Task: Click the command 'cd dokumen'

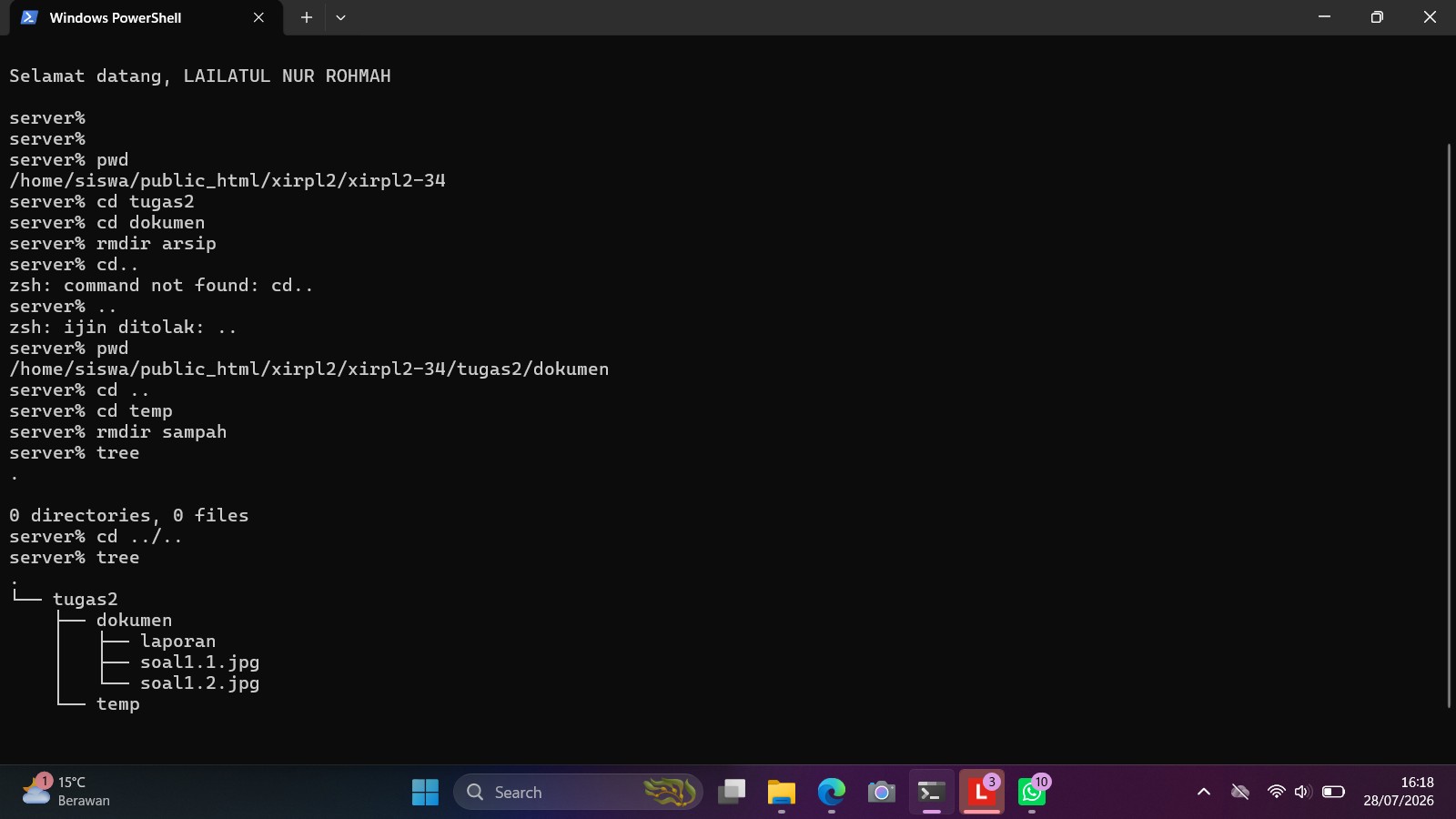Action: (x=151, y=223)
